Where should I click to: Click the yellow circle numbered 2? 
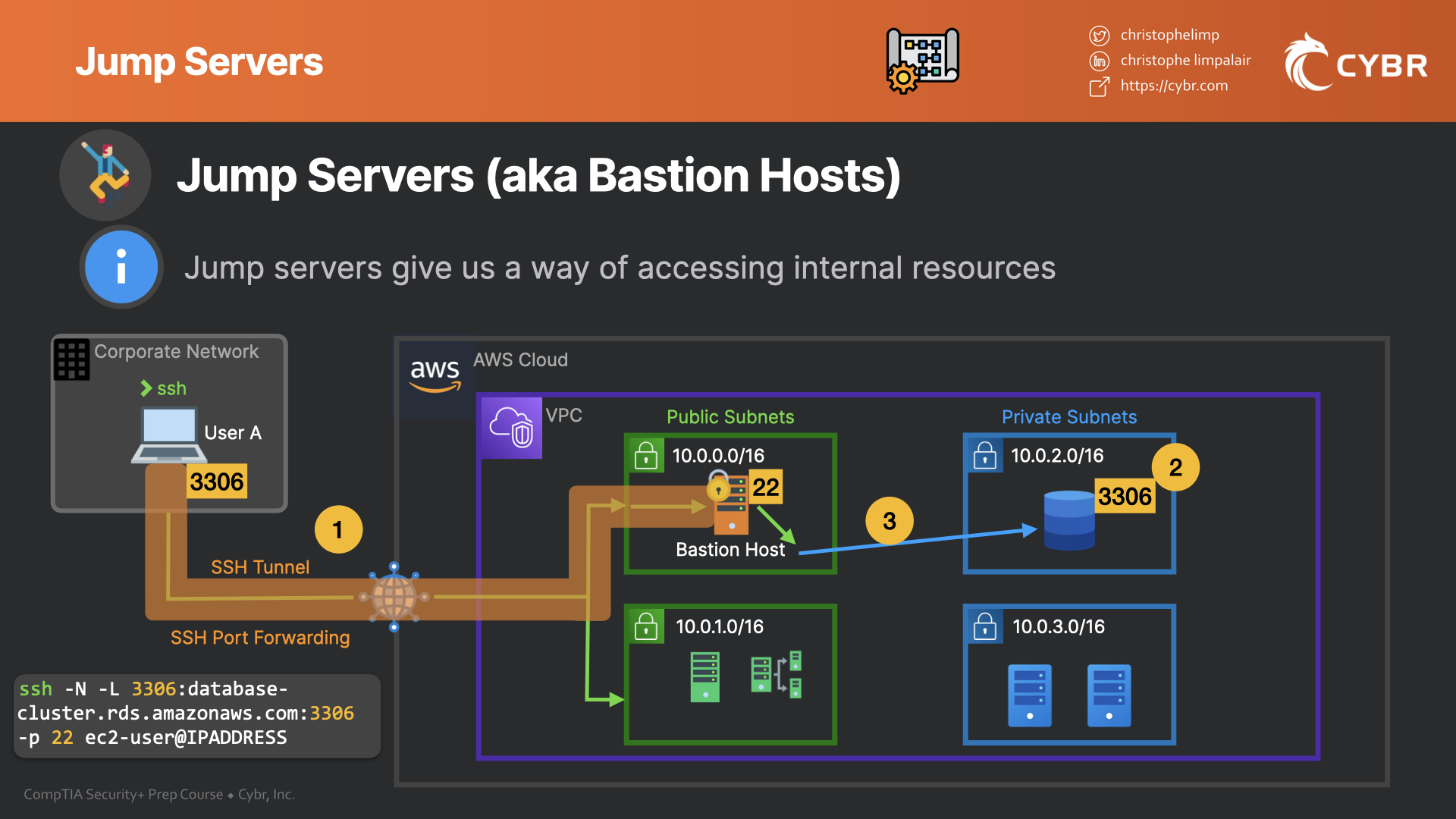(1175, 467)
